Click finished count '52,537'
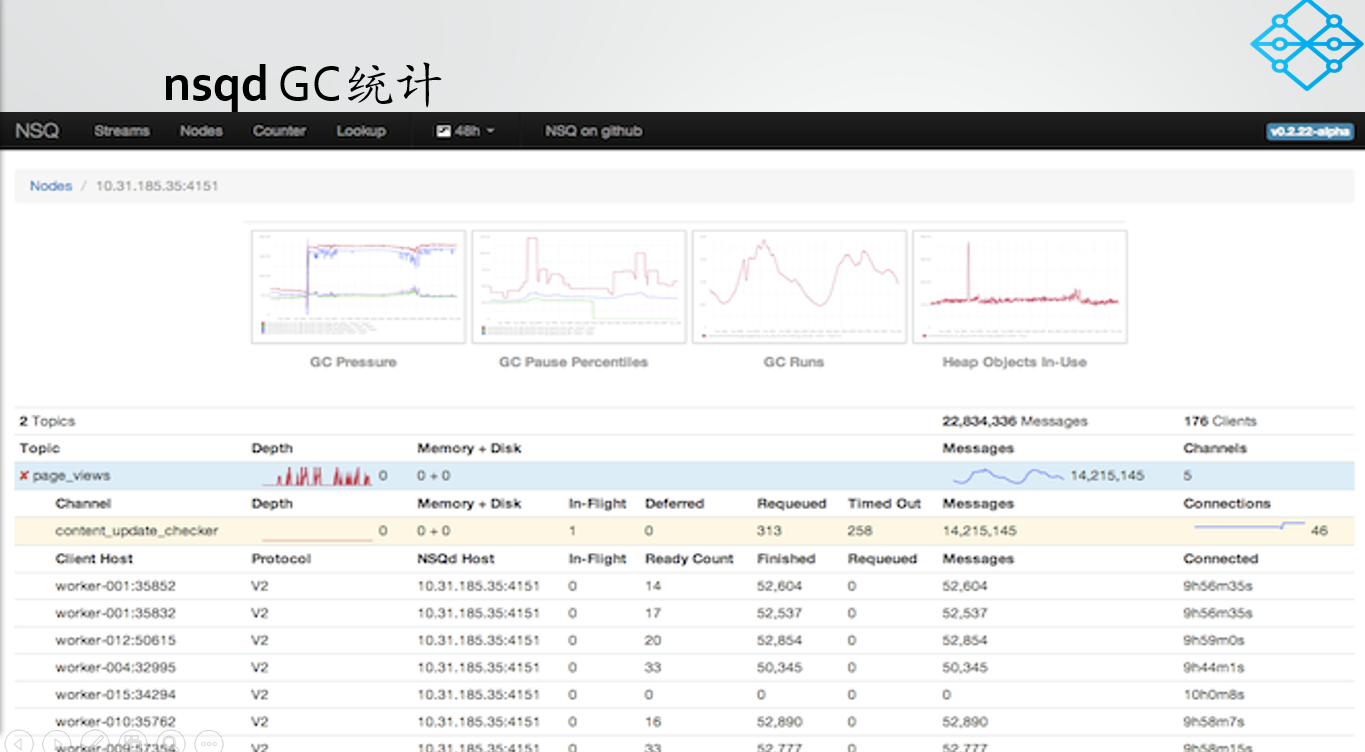This screenshot has width=1365, height=752. (x=780, y=613)
